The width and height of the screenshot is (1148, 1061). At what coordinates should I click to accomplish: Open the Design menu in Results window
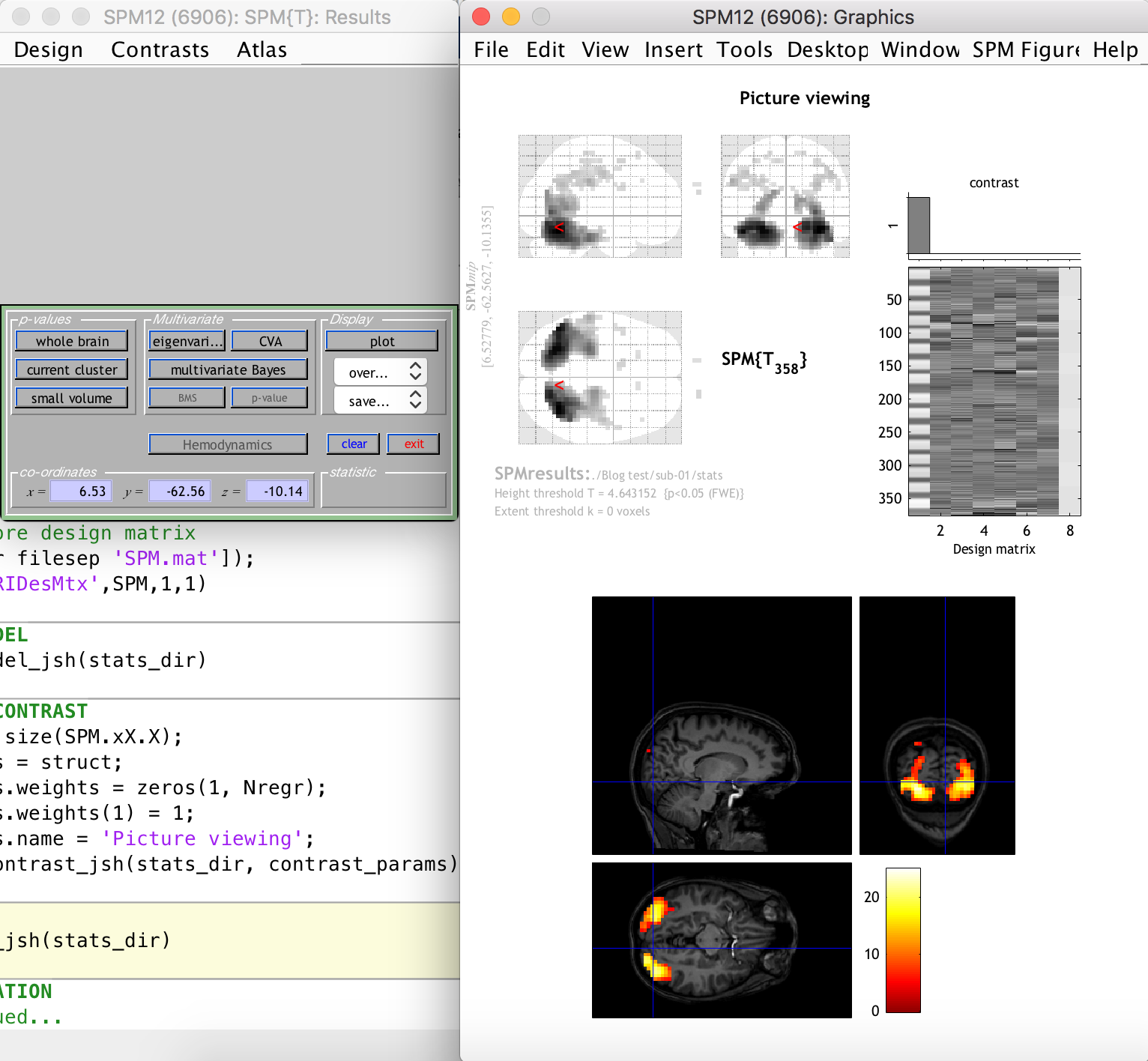point(49,49)
